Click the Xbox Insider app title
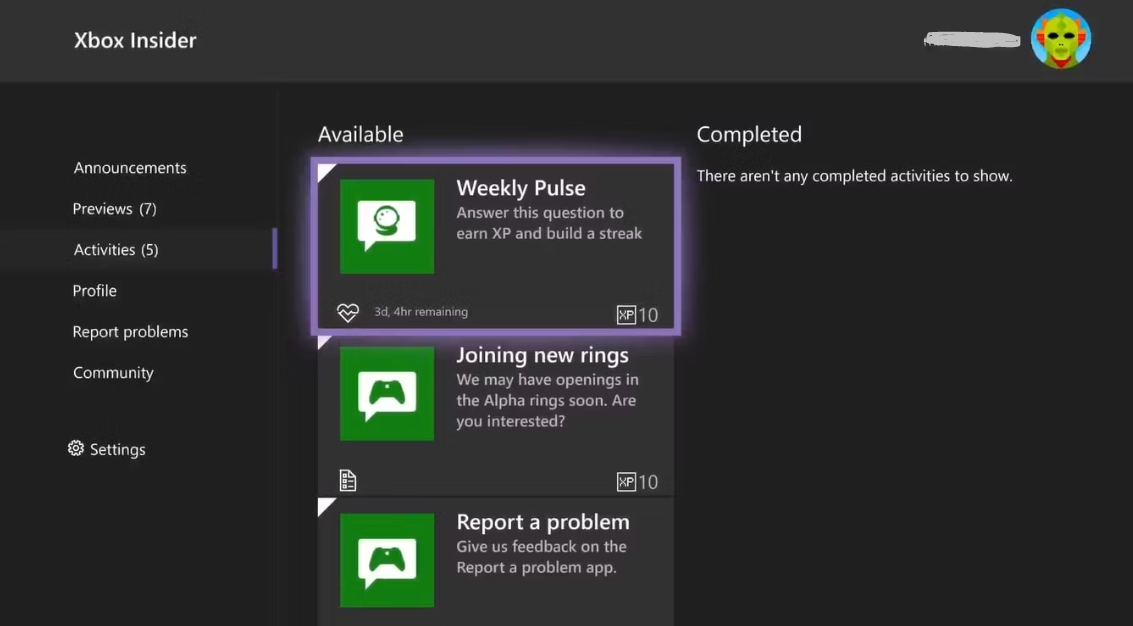Viewport: 1133px width, 626px height. [135, 40]
